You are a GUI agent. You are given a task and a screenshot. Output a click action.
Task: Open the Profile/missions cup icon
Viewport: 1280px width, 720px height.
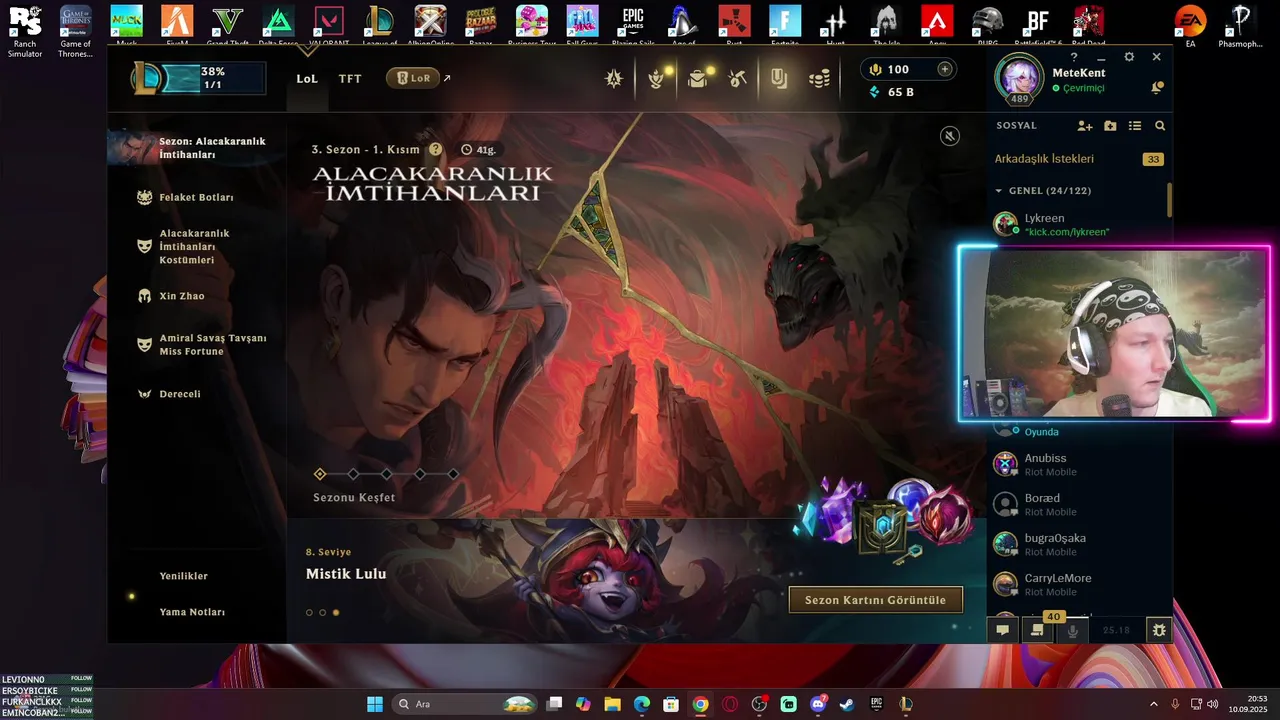(x=656, y=78)
